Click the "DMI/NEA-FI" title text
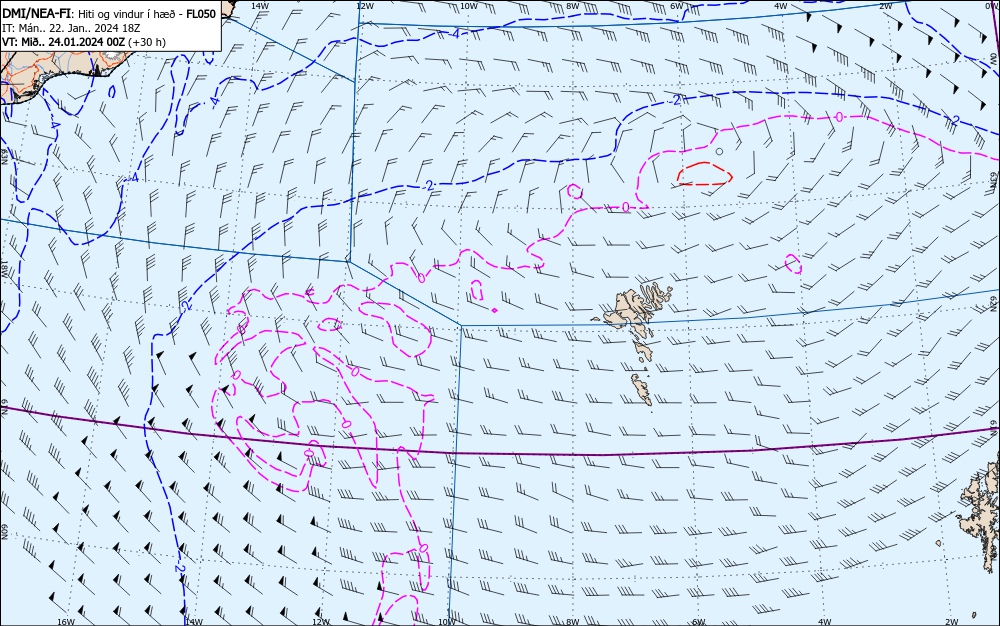Screen dimensions: 1000x626 [x=36, y=14]
